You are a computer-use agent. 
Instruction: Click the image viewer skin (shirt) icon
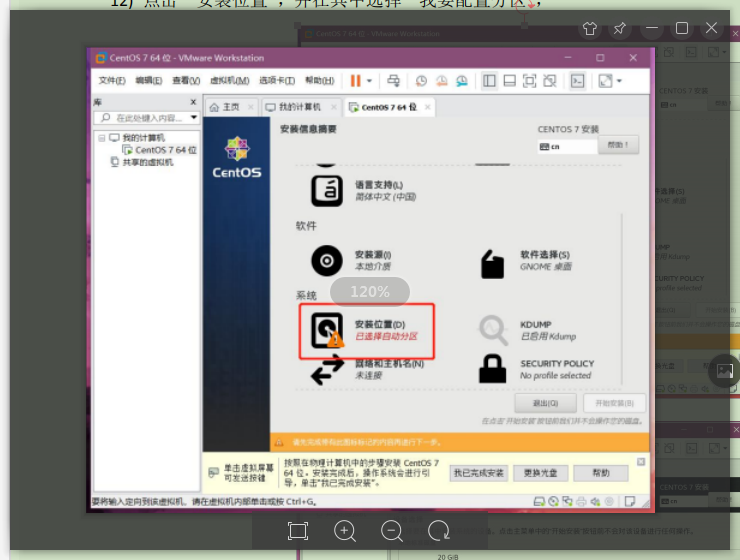pyautogui.click(x=589, y=29)
